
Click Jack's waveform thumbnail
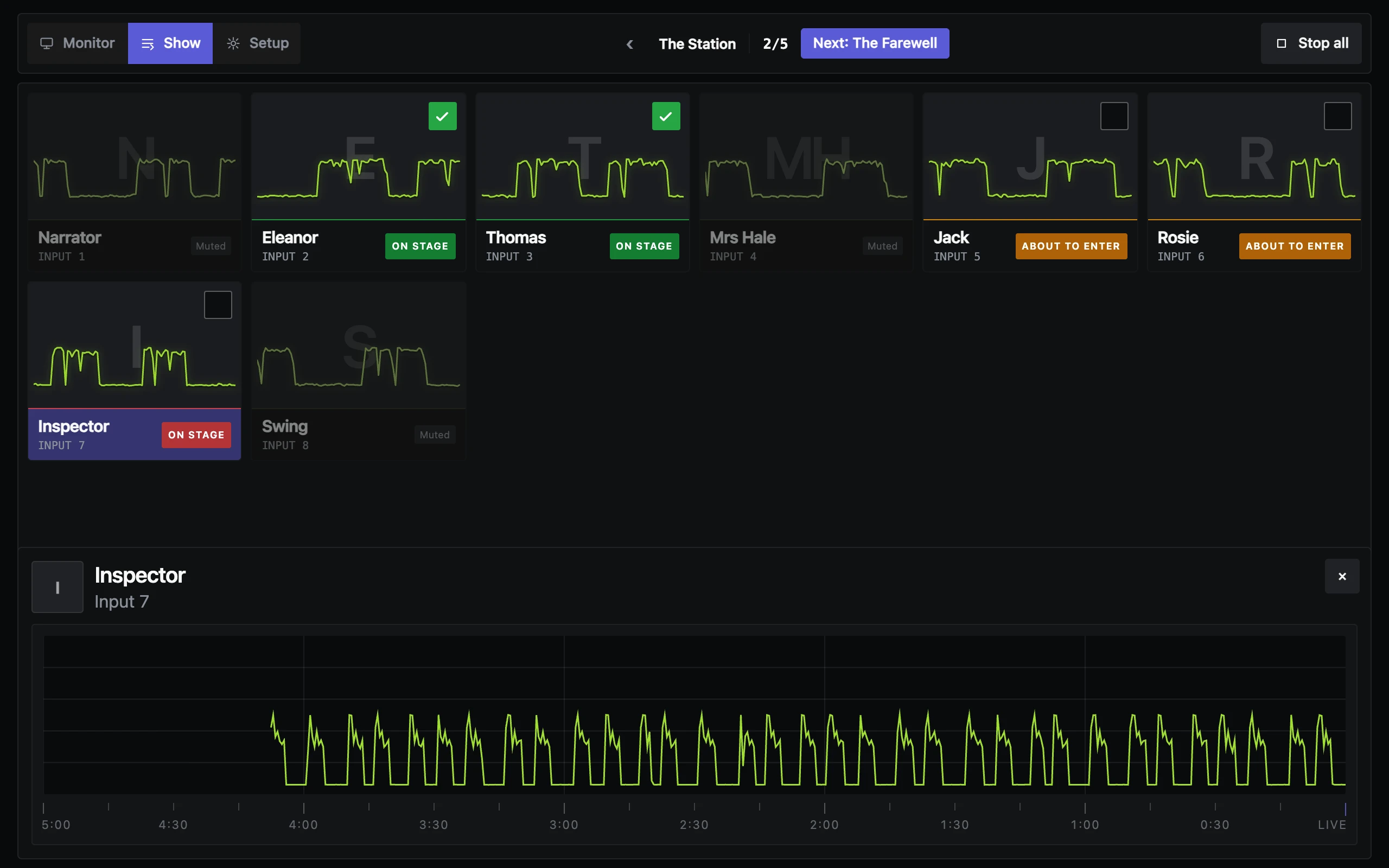click(1030, 156)
